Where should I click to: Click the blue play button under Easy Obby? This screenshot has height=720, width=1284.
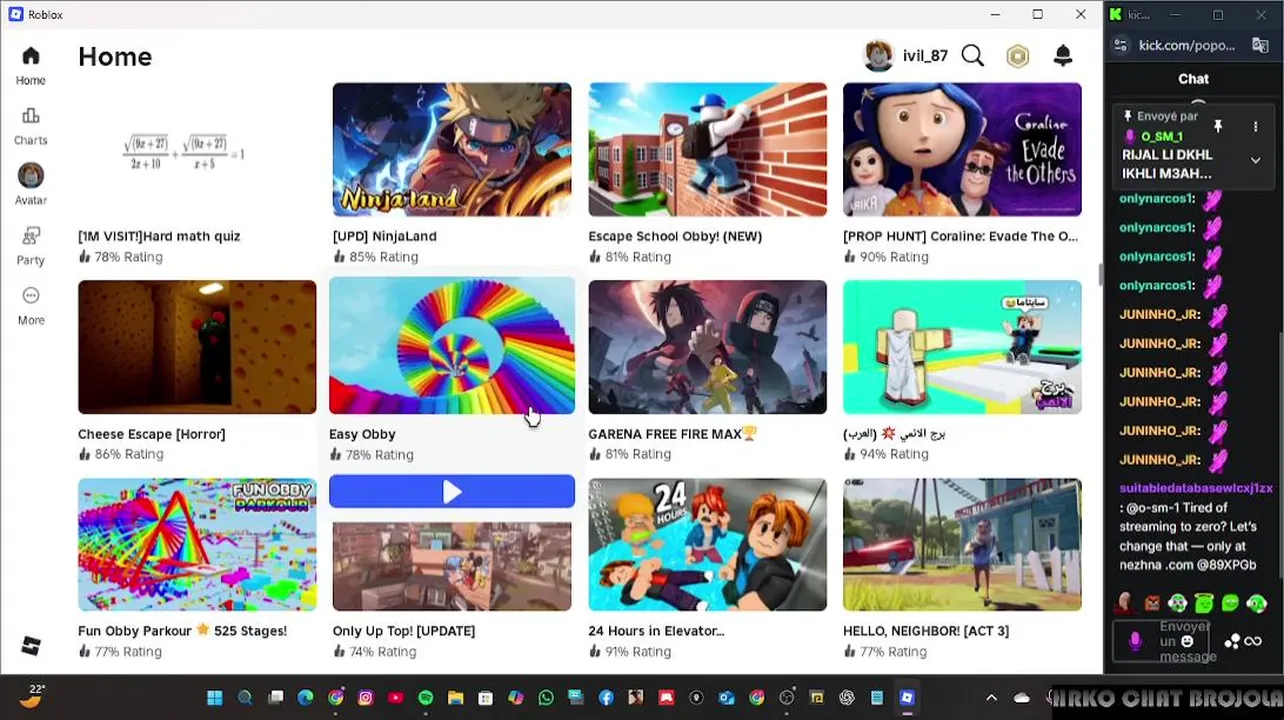tap(452, 491)
